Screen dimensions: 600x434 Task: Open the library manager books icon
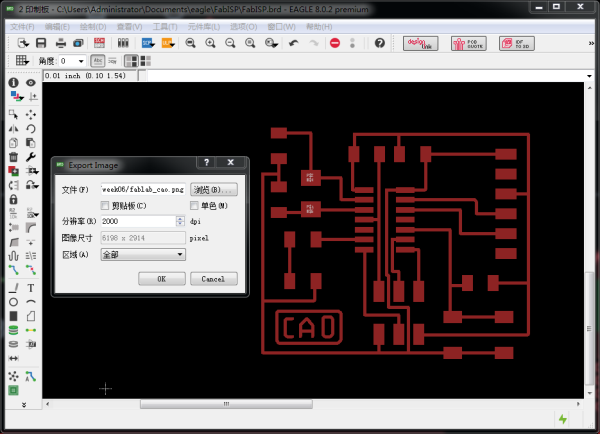point(123,43)
